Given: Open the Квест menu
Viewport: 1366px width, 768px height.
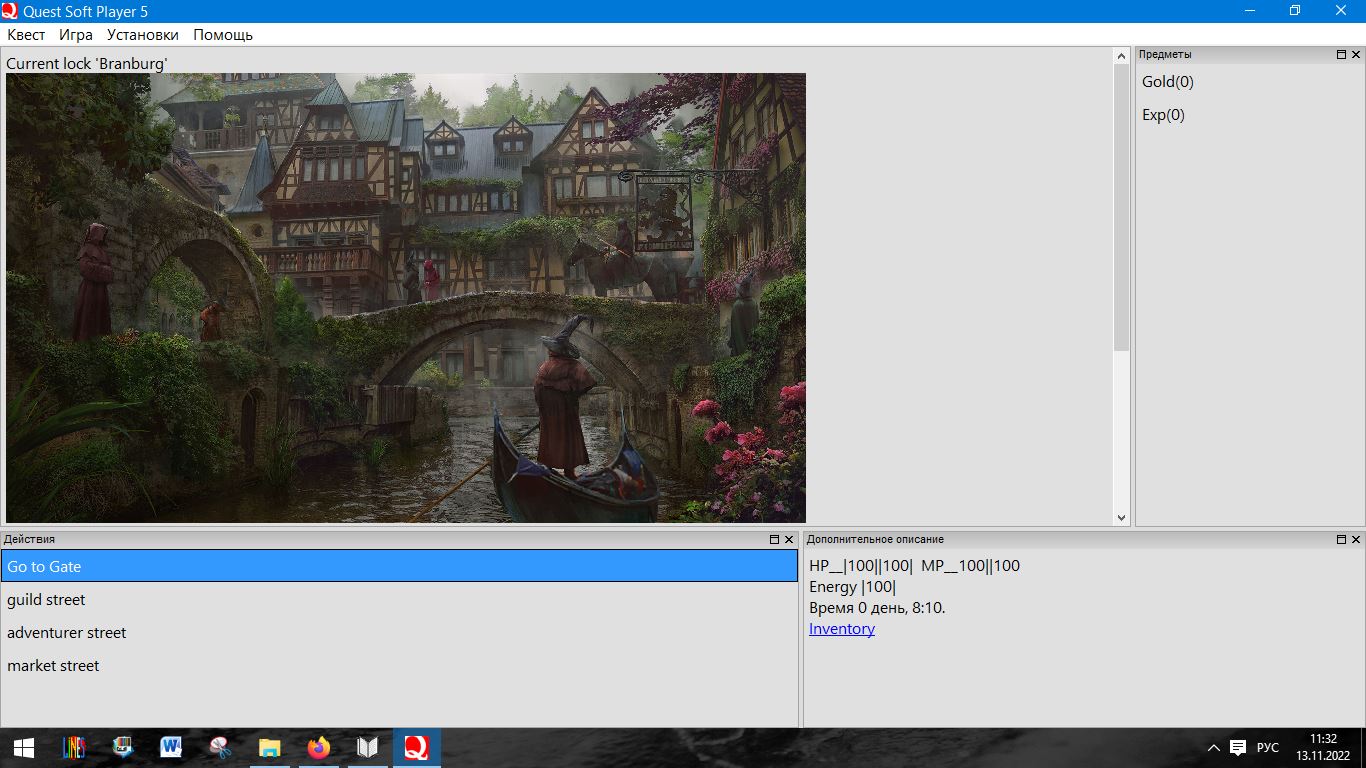Looking at the screenshot, I should [x=26, y=35].
